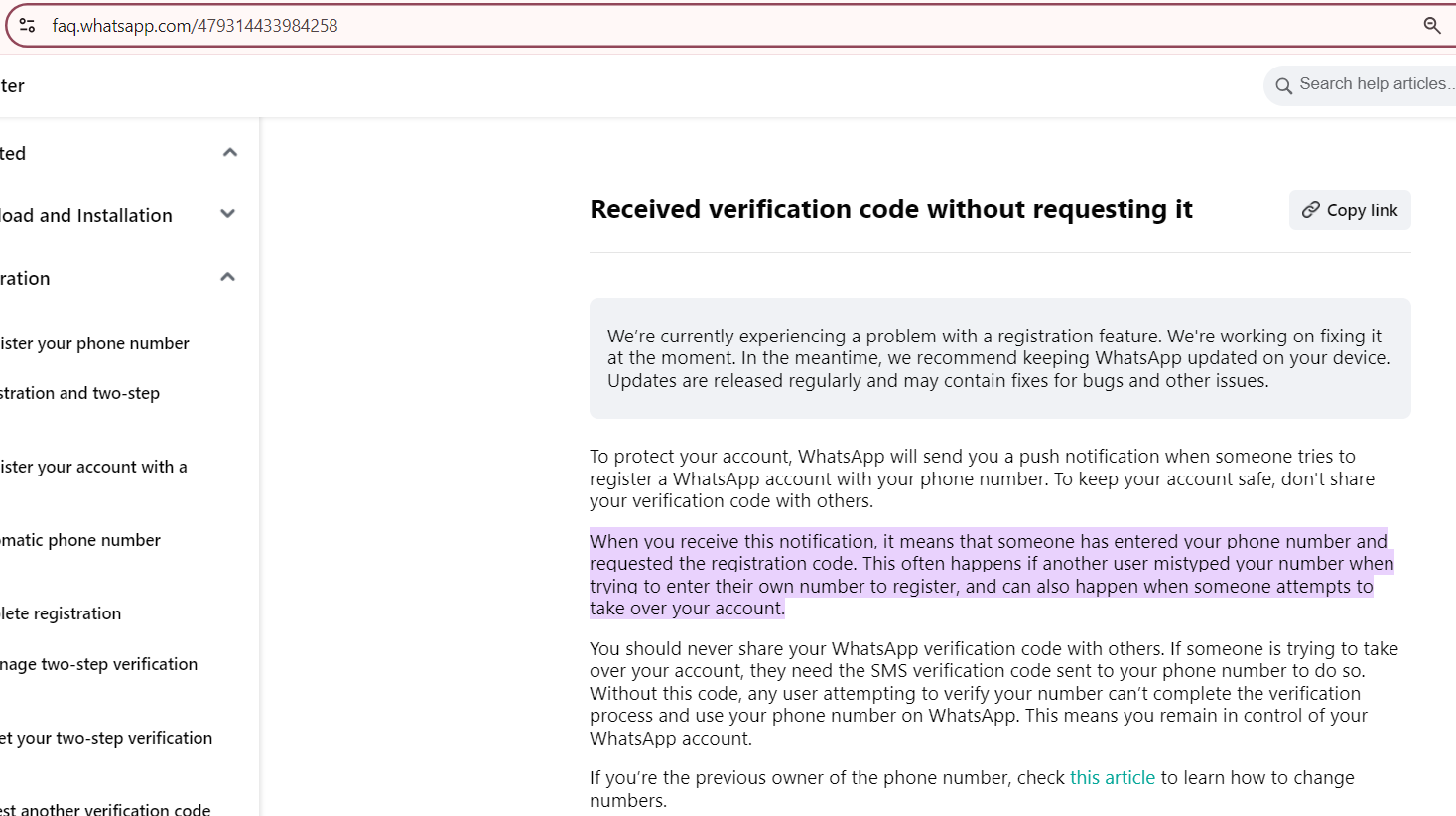Open 'Request another verification code' sidebar item
This screenshot has height=816, width=1456.
105,808
